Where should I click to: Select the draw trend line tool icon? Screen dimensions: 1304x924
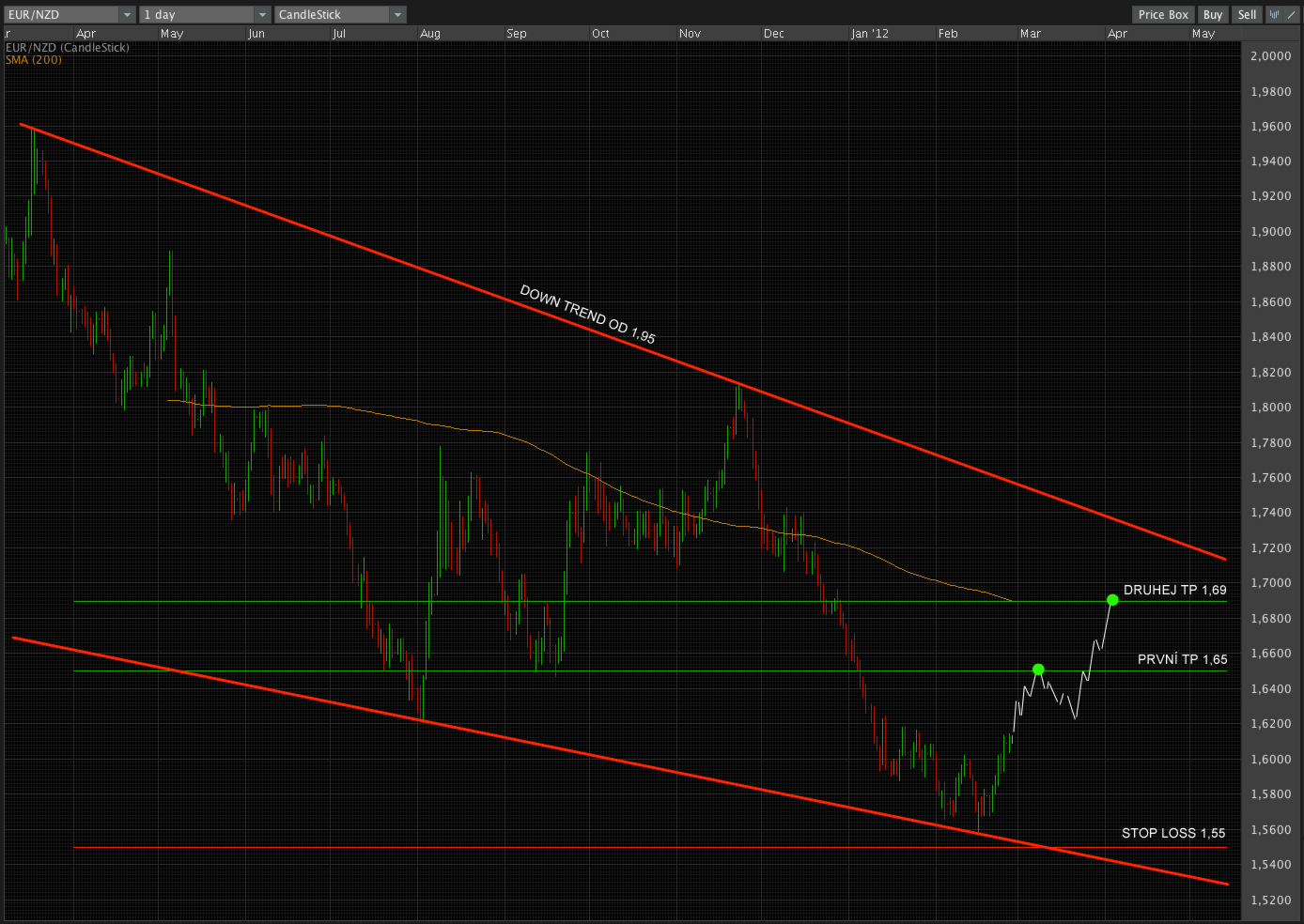(1292, 14)
